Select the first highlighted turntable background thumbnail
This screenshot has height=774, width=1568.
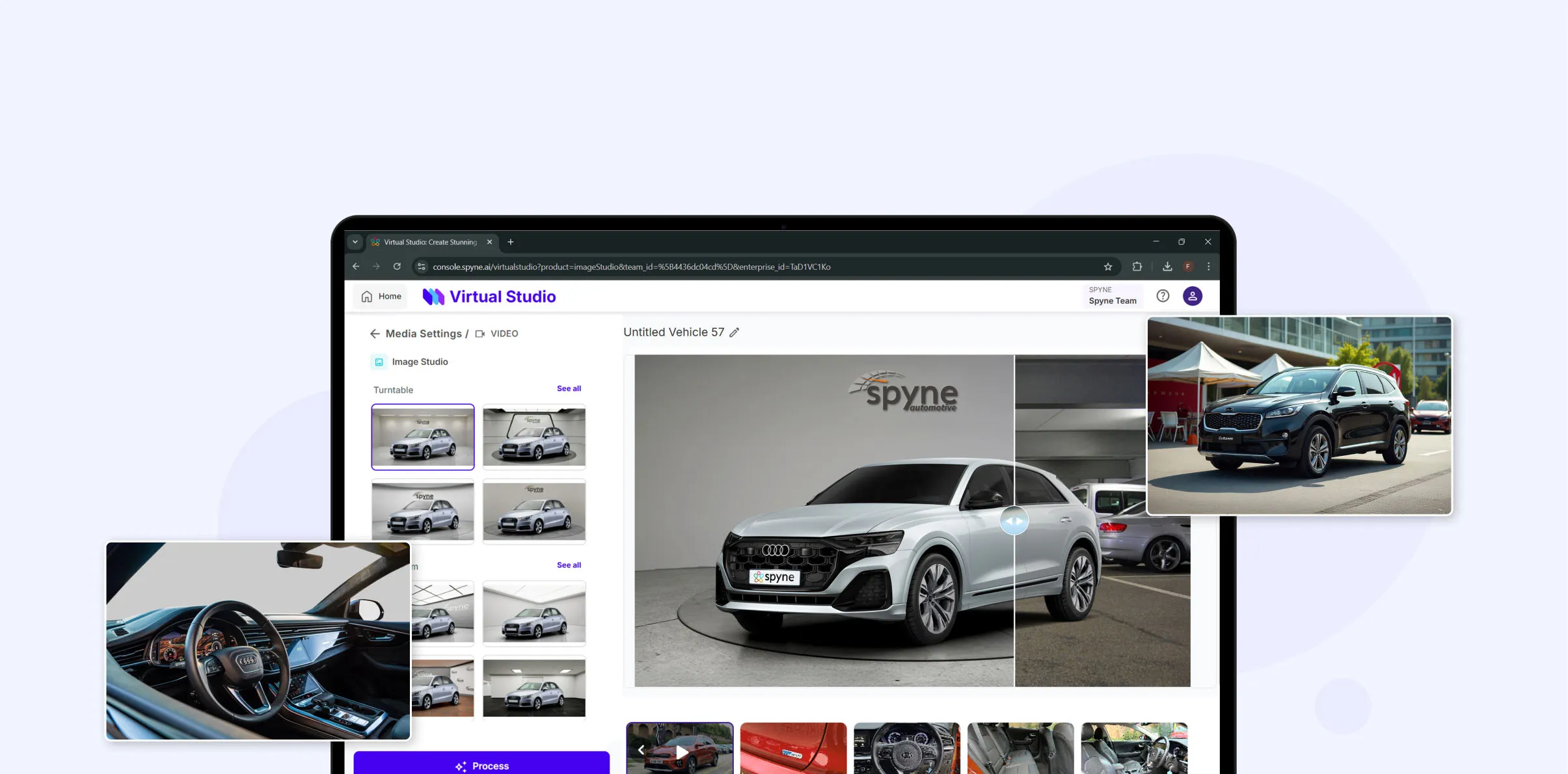423,436
